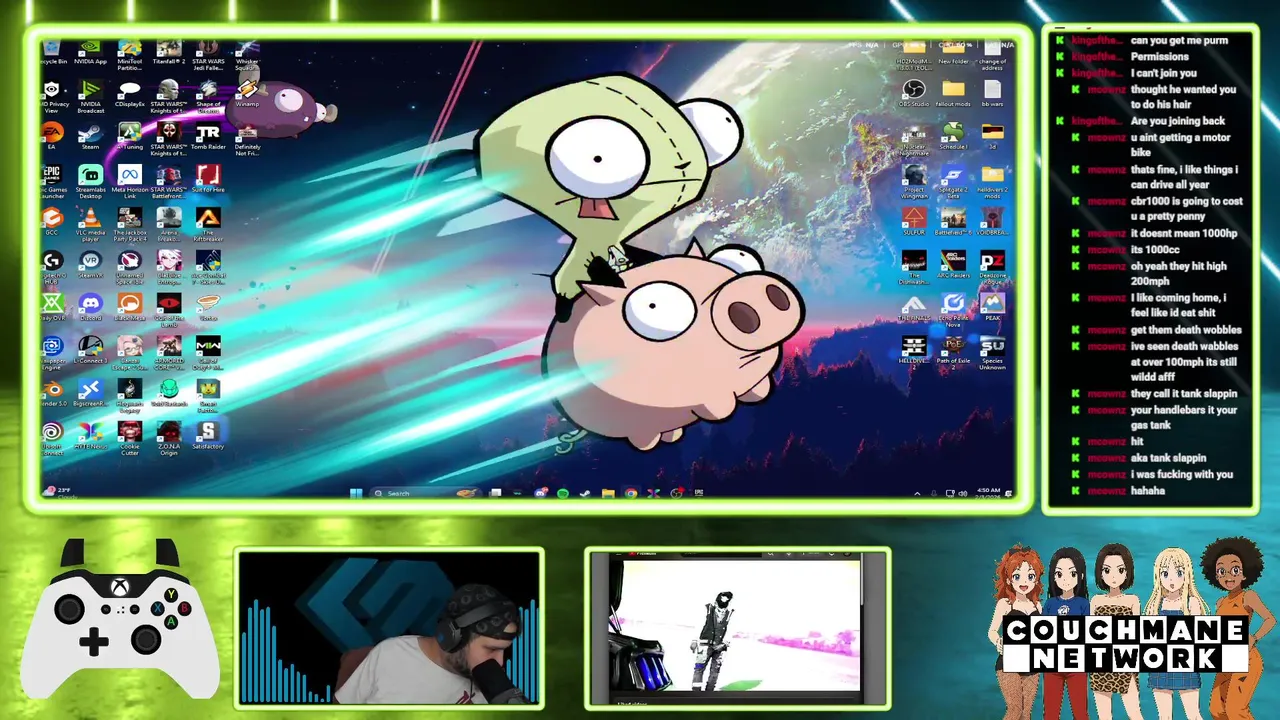Open the fallout mods folder
This screenshot has height=720, width=1280.
click(953, 95)
